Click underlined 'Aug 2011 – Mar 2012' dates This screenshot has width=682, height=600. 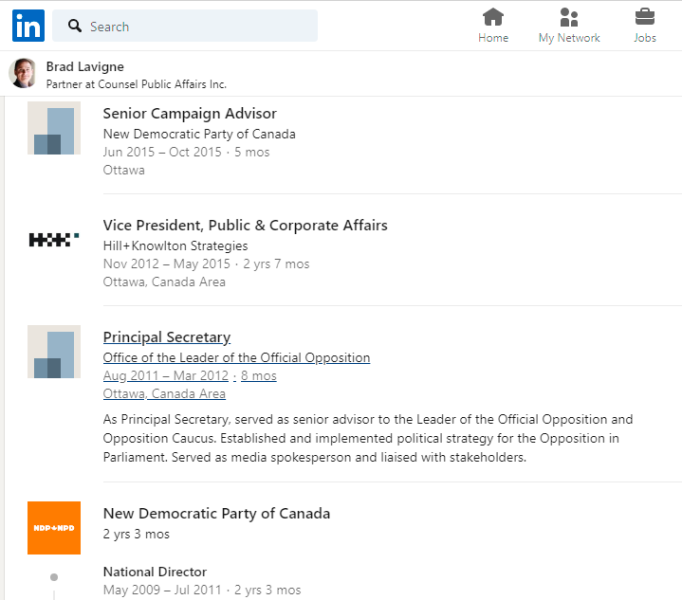166,375
